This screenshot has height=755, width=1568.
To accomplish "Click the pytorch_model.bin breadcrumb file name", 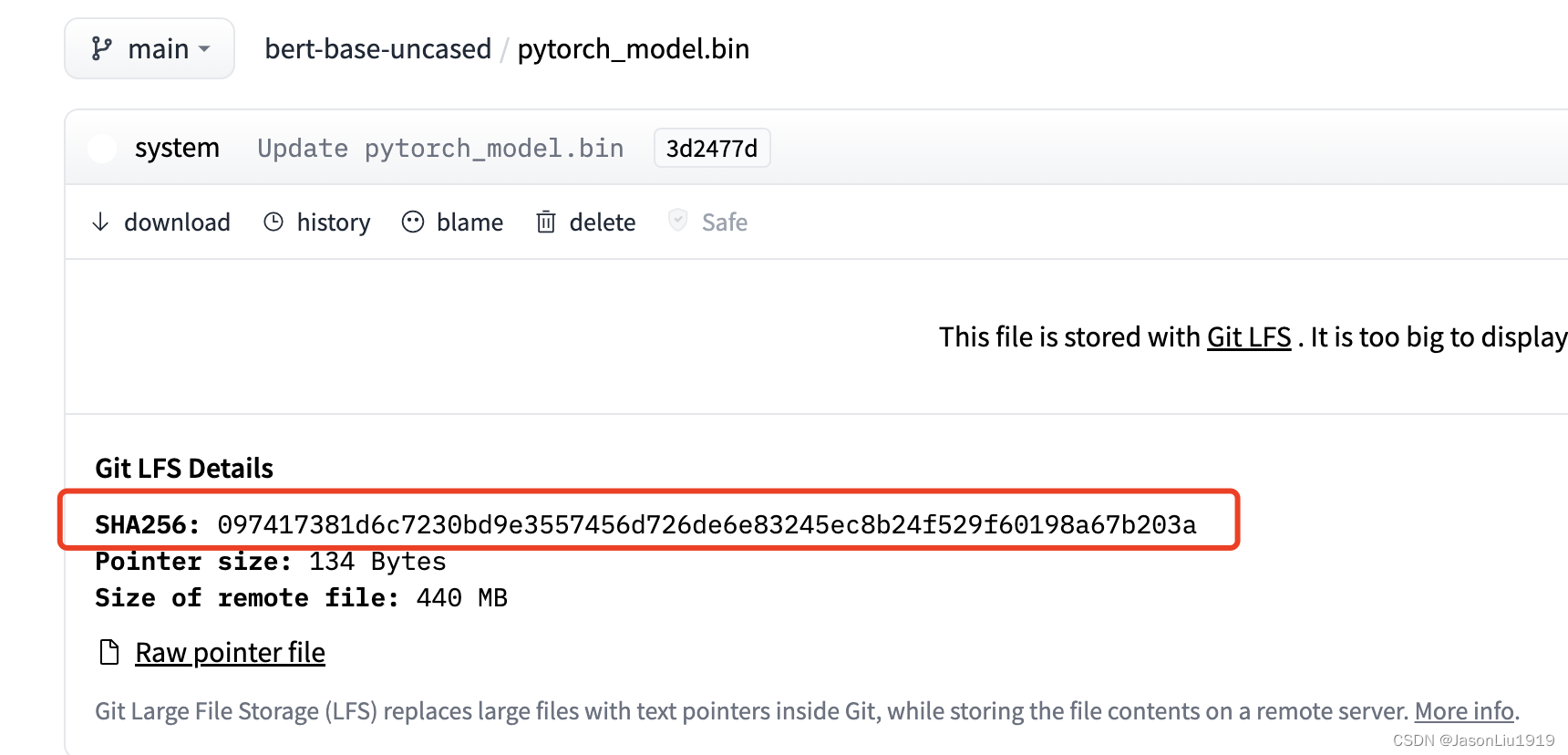I will (x=633, y=48).
